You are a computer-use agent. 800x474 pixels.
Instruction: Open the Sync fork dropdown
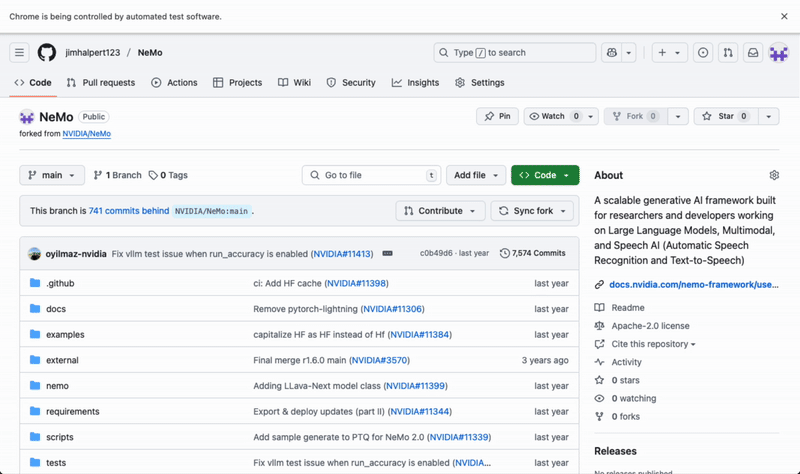click(x=532, y=211)
